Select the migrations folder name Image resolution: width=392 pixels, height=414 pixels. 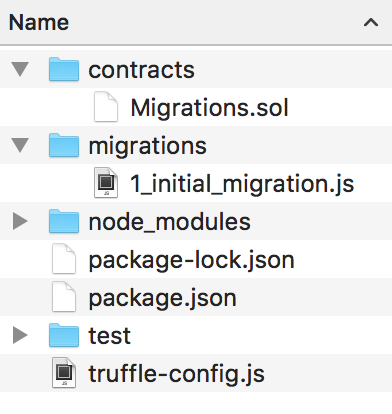[x=147, y=146]
